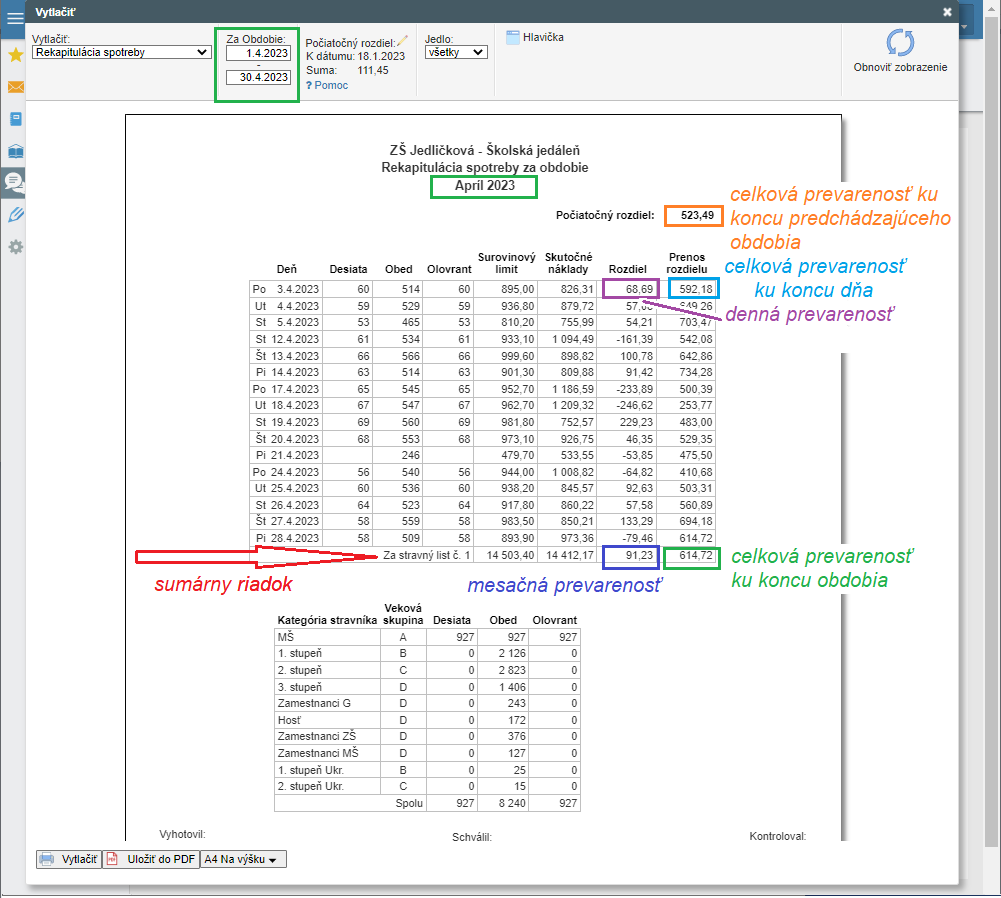Click the end date field 30.4.2023
The width and height of the screenshot is (1001, 898).
click(259, 77)
